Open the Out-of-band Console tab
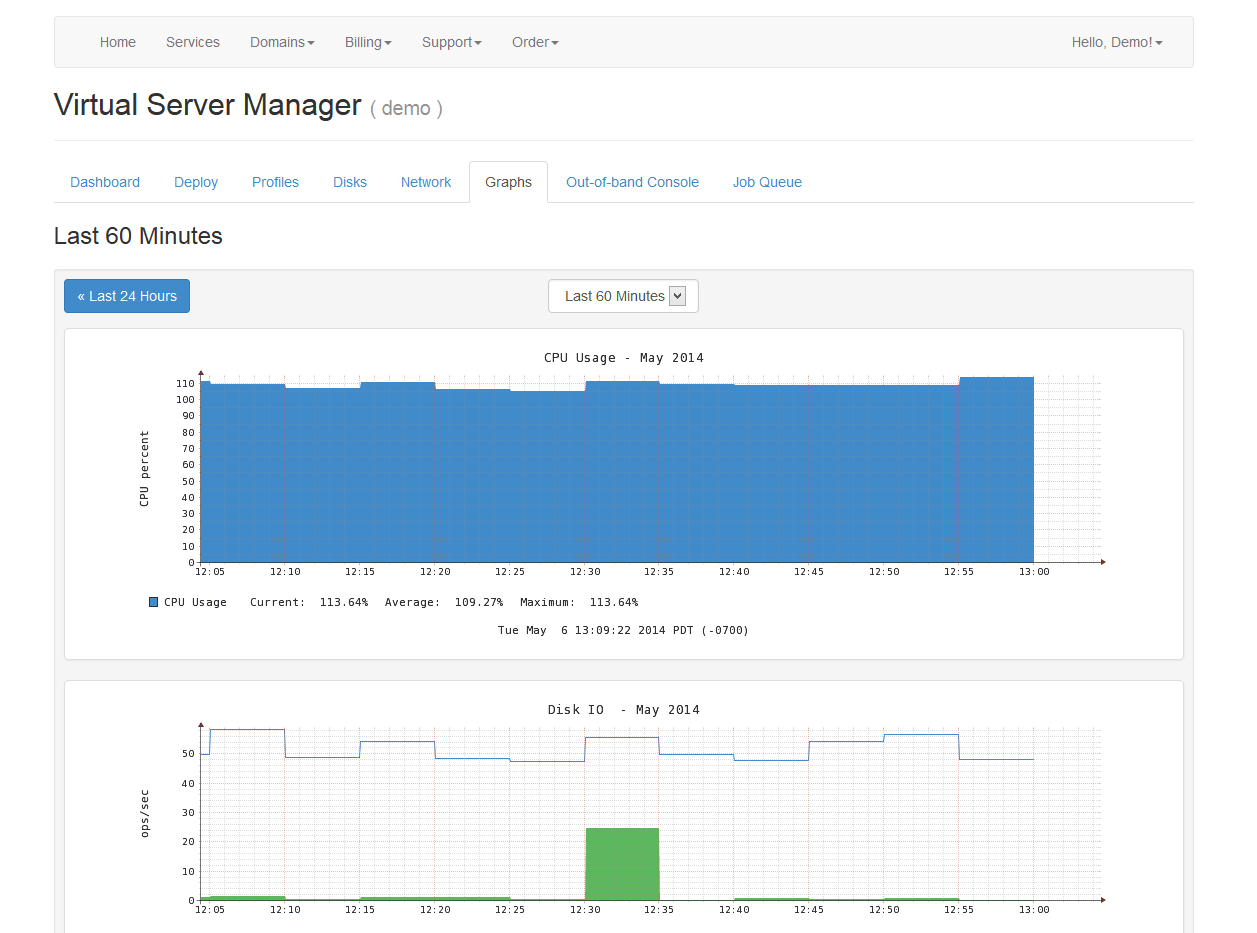Viewport: 1257px width, 933px height. pyautogui.click(x=632, y=182)
